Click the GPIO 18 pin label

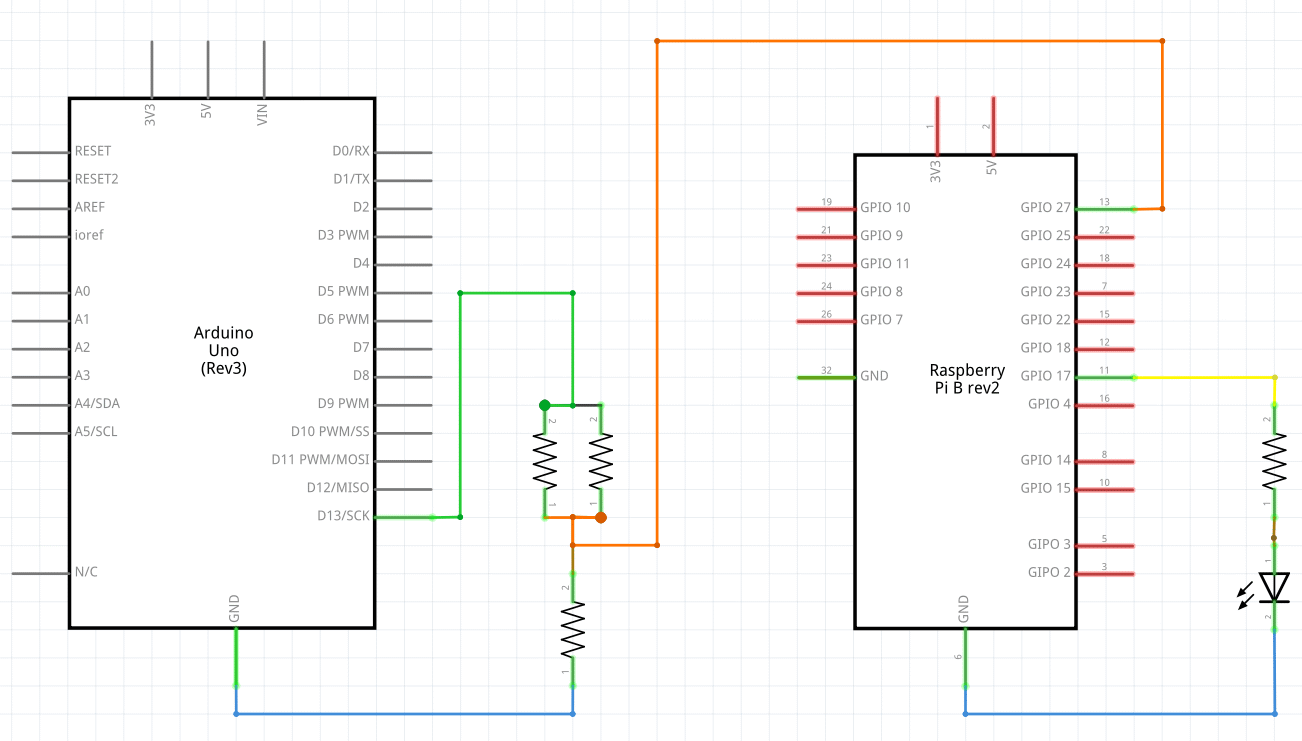1045,348
